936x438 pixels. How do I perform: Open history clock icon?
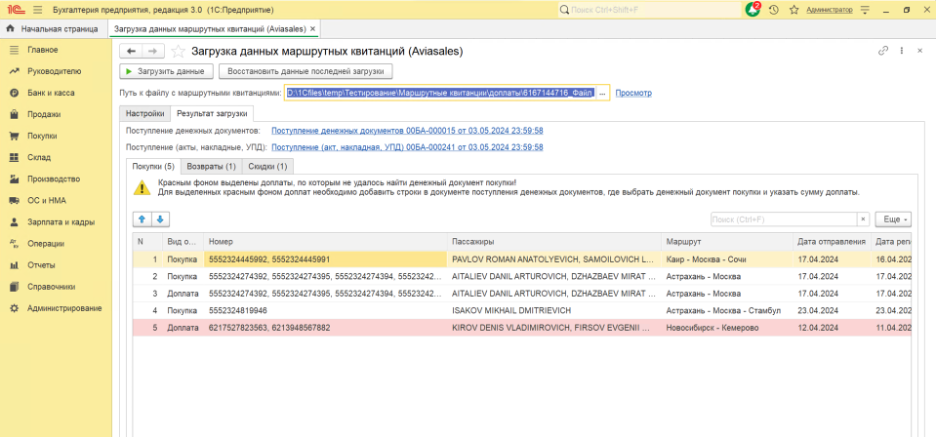pos(774,10)
